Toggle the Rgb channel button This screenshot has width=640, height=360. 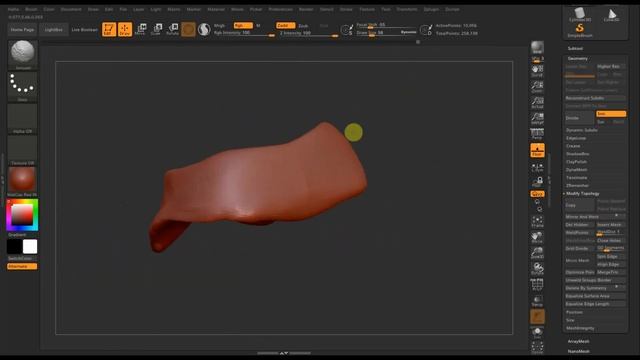tap(243, 25)
